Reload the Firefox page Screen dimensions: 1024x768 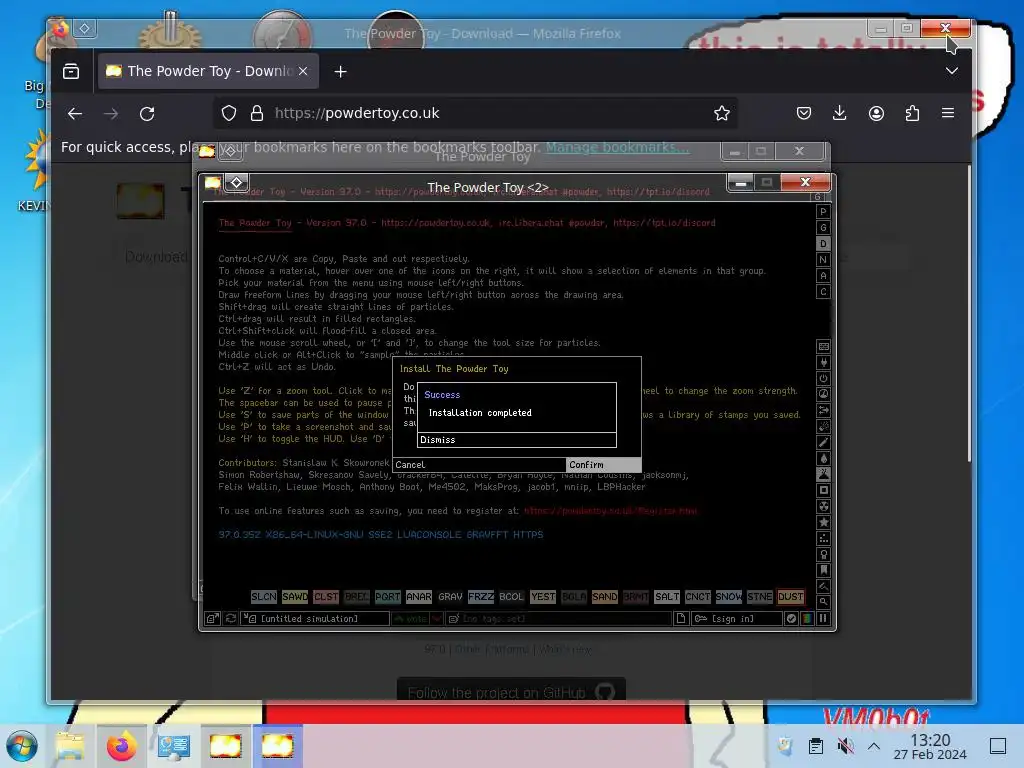(147, 114)
